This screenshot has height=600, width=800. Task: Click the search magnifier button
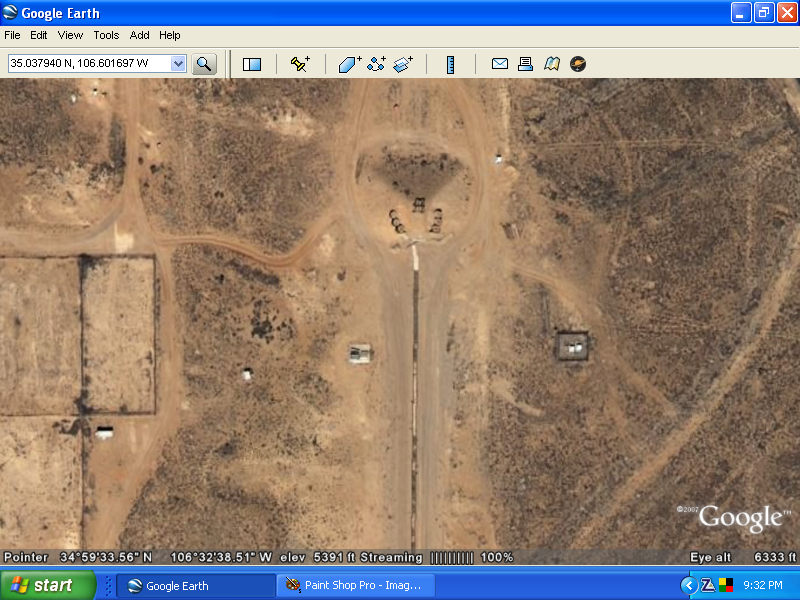click(x=204, y=64)
